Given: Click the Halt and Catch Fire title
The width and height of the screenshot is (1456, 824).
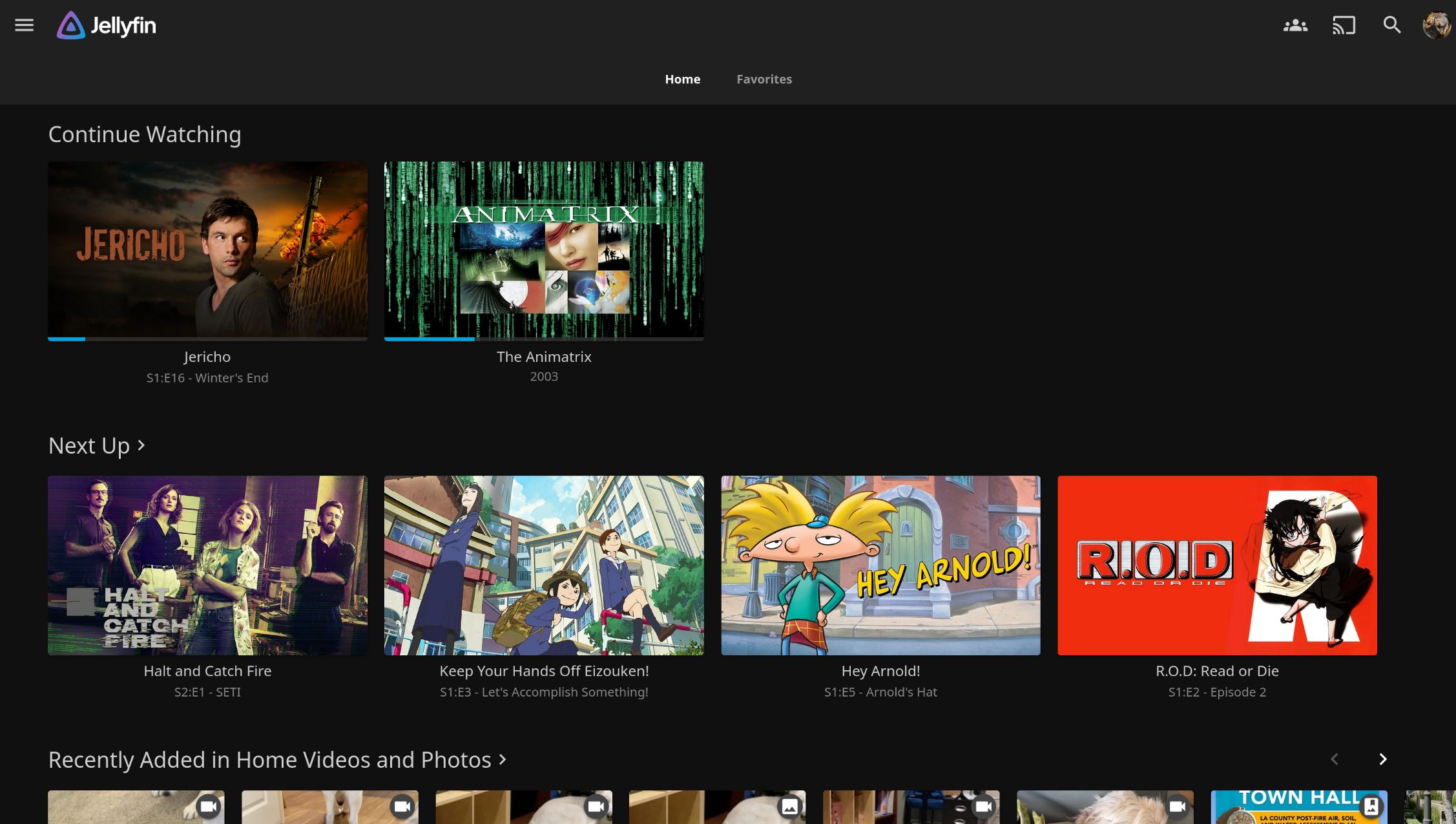Looking at the screenshot, I should 207,671.
